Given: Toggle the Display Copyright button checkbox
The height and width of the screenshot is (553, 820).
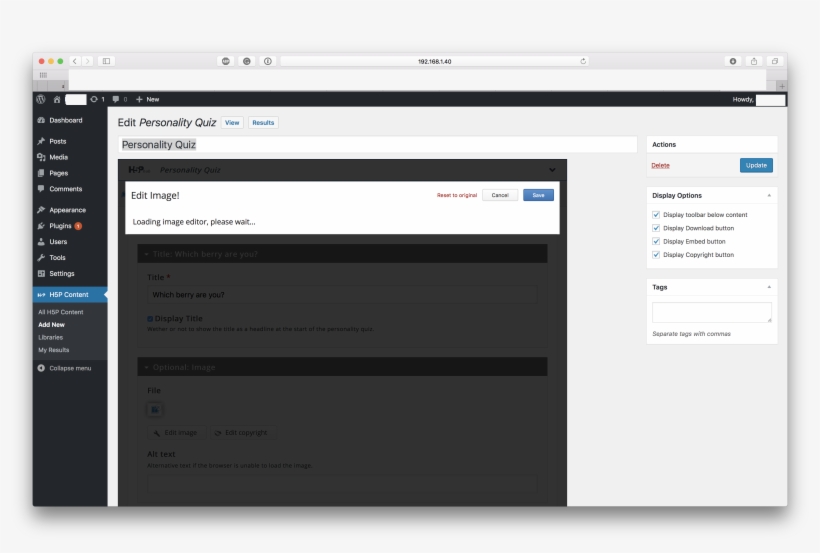Looking at the screenshot, I should pos(656,255).
